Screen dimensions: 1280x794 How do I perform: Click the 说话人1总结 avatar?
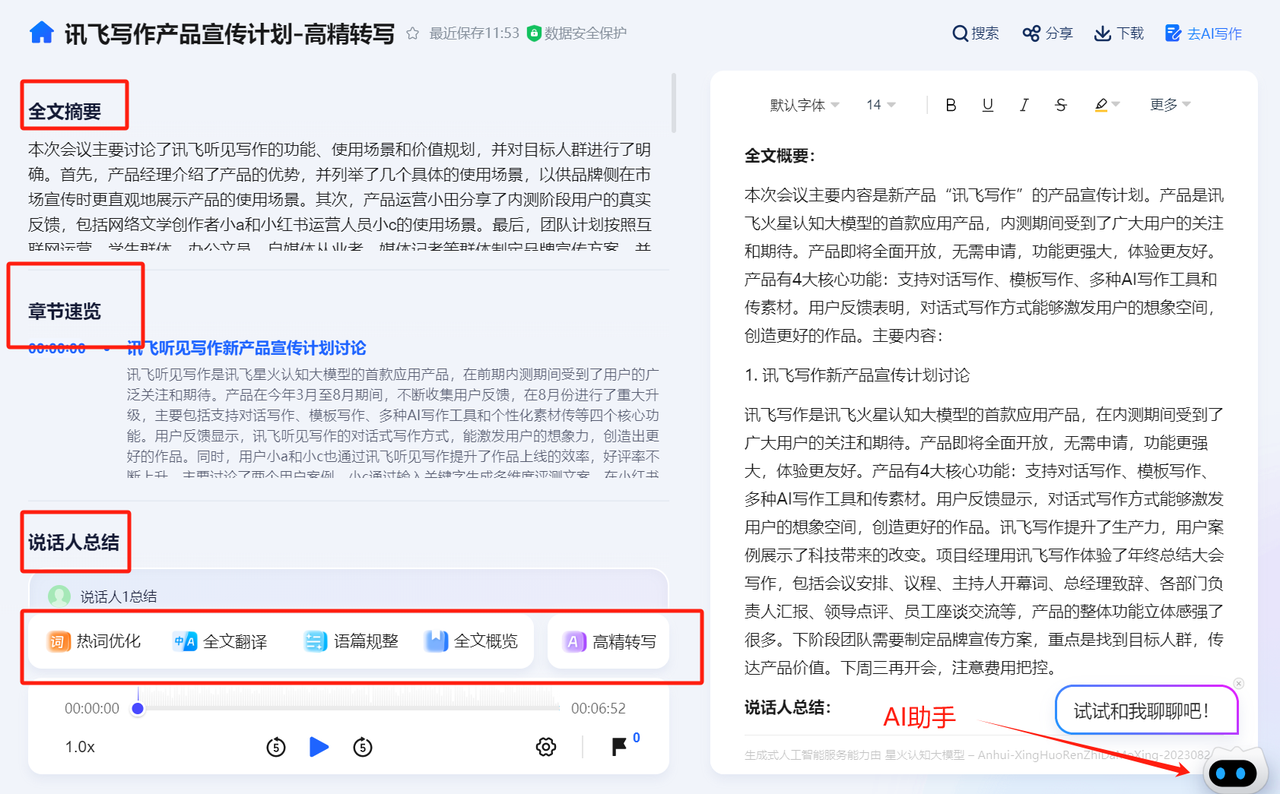[60, 596]
